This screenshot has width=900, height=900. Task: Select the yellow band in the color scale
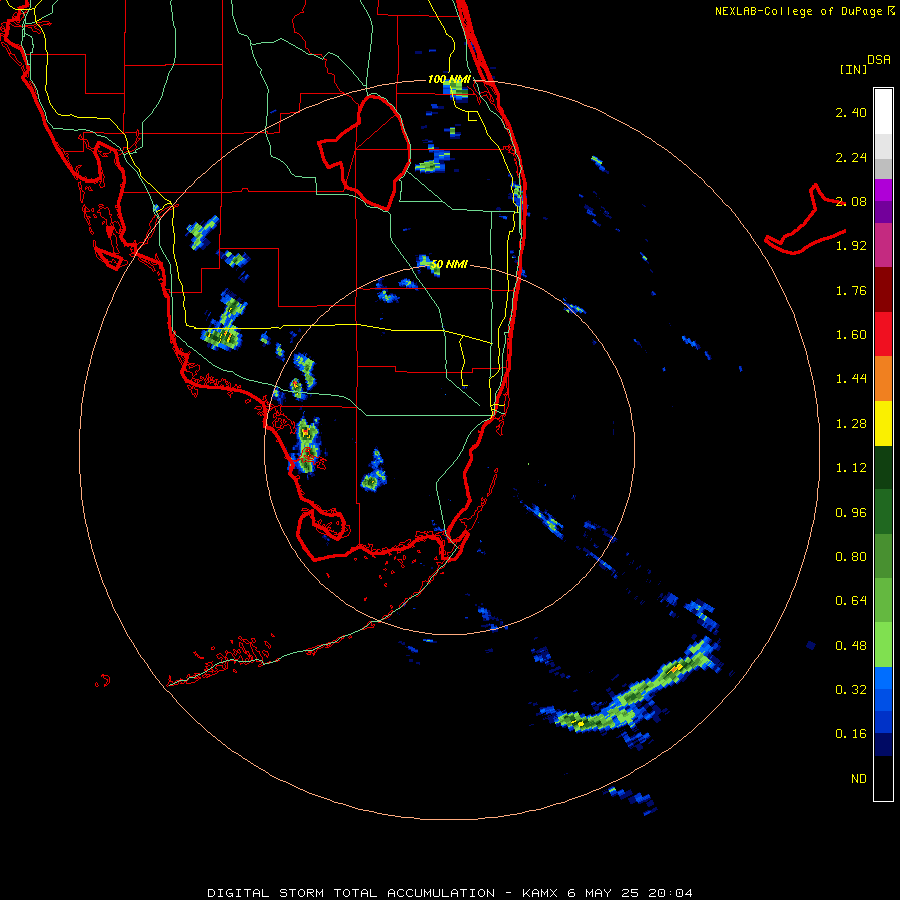[883, 424]
